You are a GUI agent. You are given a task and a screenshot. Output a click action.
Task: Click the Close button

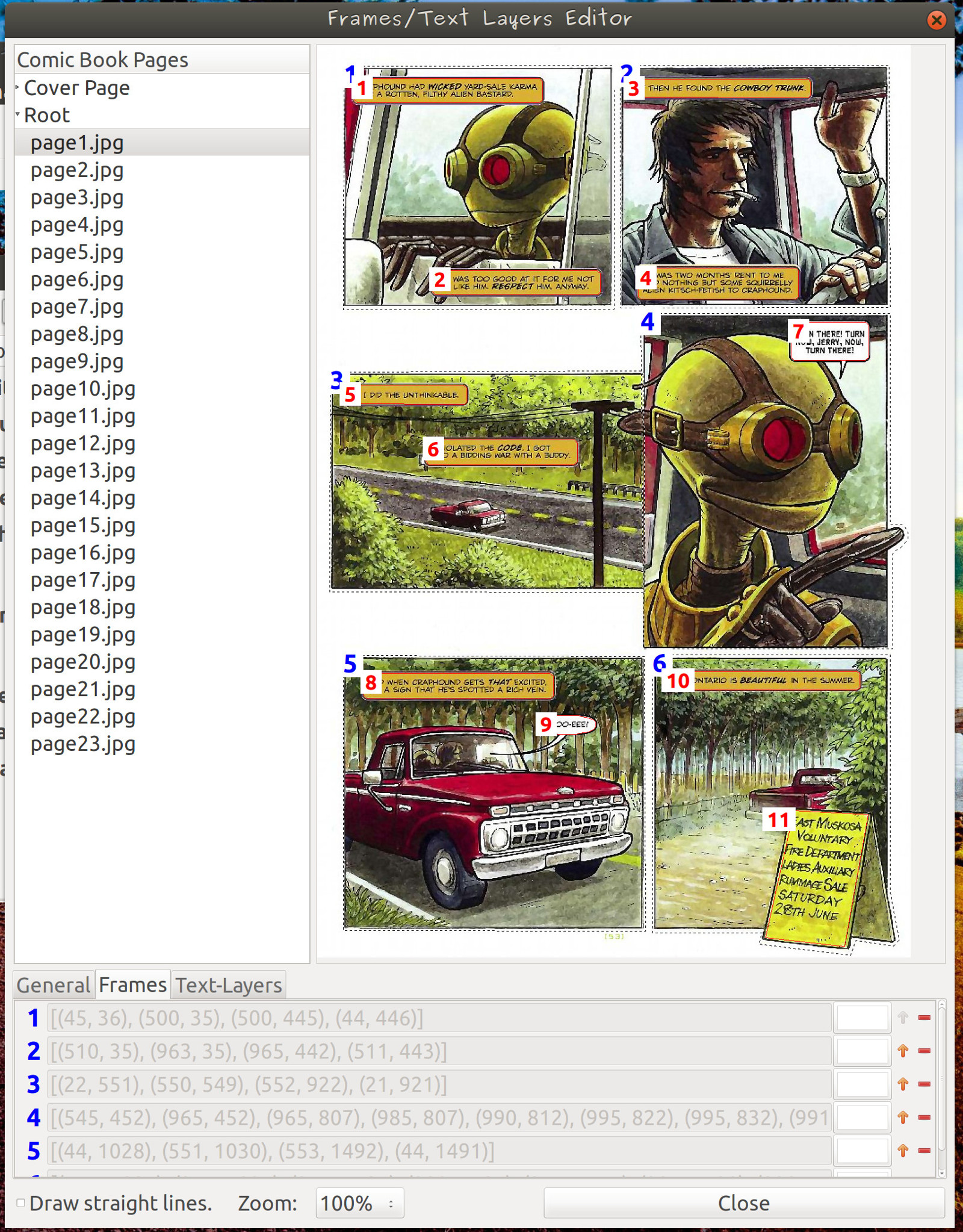coord(743,1203)
